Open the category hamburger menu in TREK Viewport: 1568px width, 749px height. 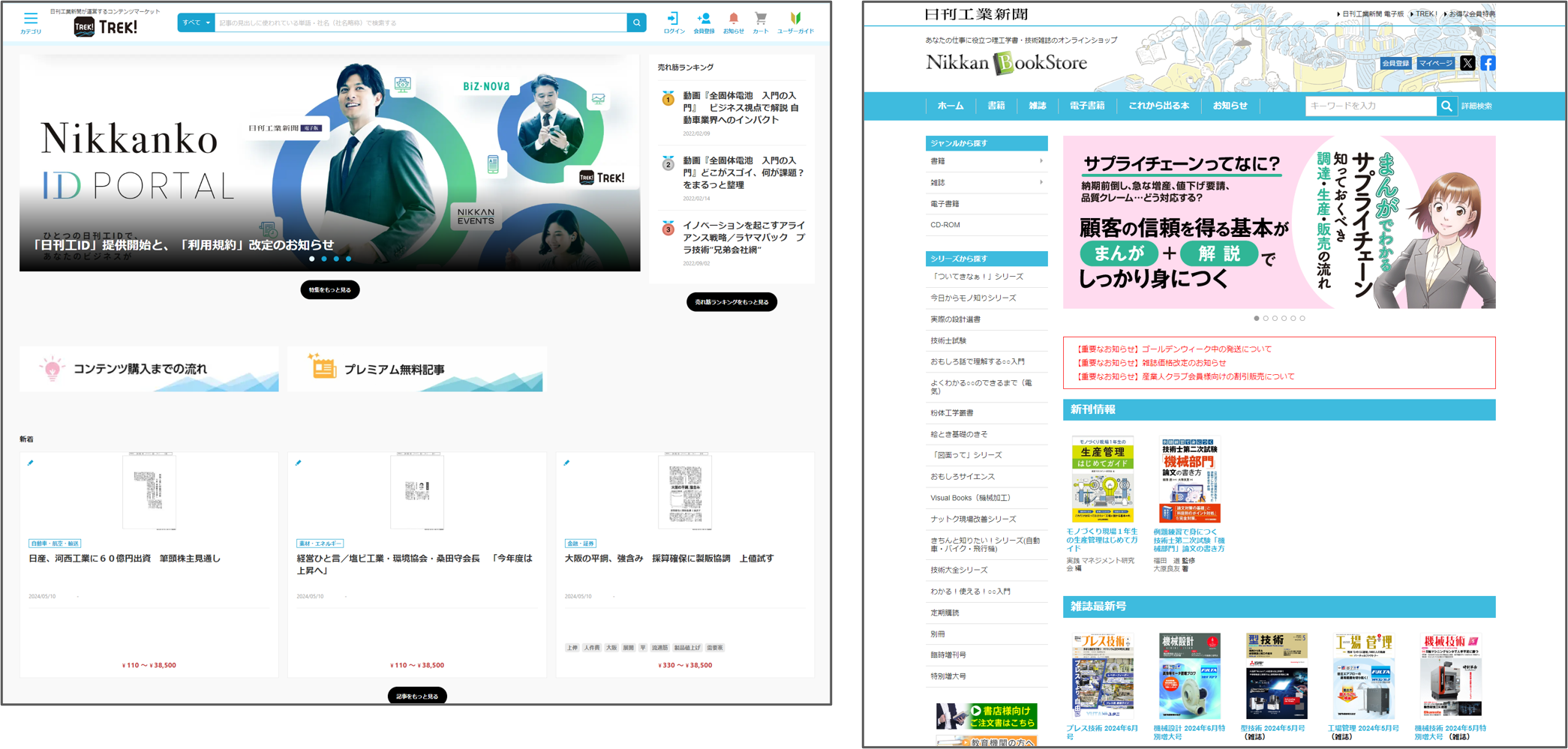point(31,18)
